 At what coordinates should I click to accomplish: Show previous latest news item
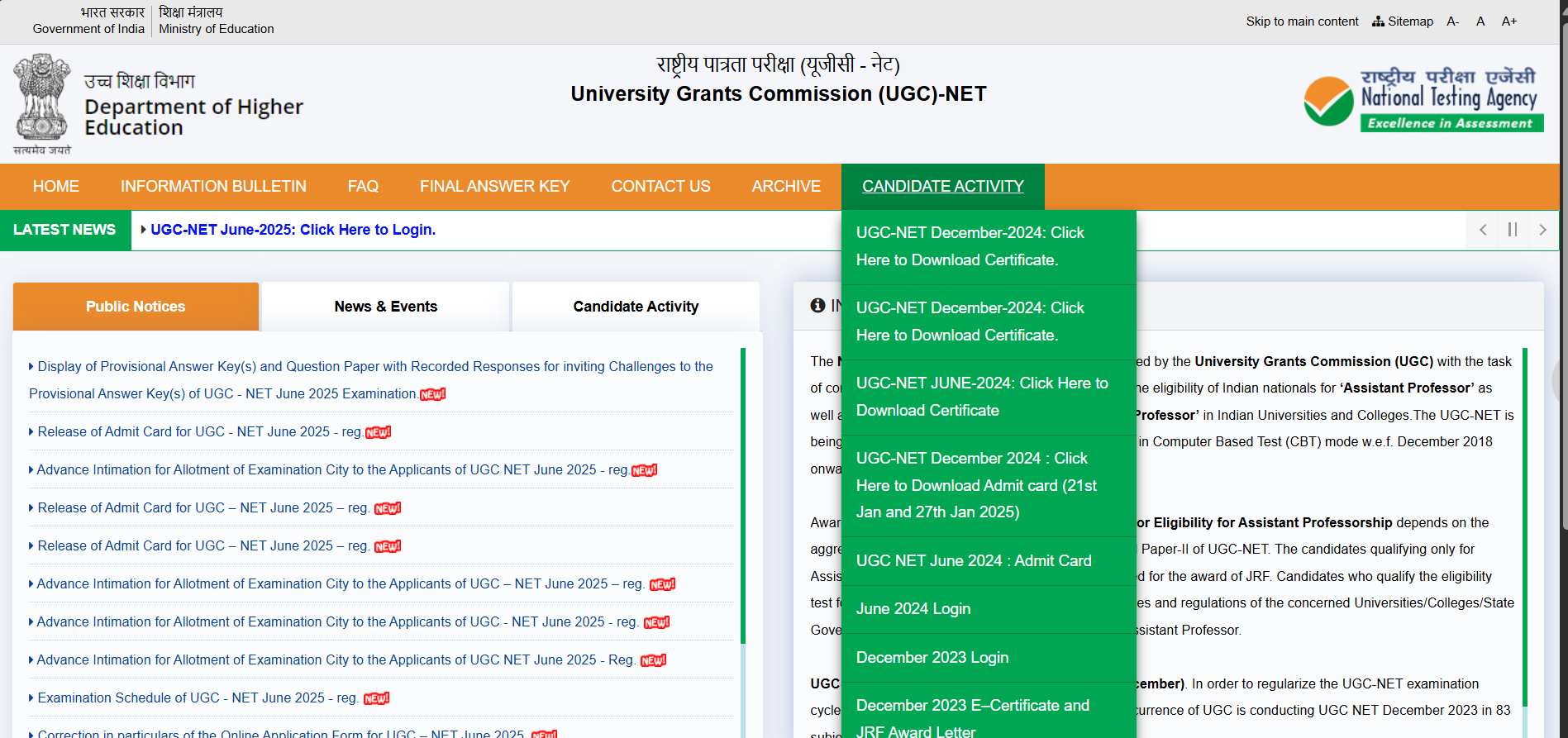coord(1483,230)
